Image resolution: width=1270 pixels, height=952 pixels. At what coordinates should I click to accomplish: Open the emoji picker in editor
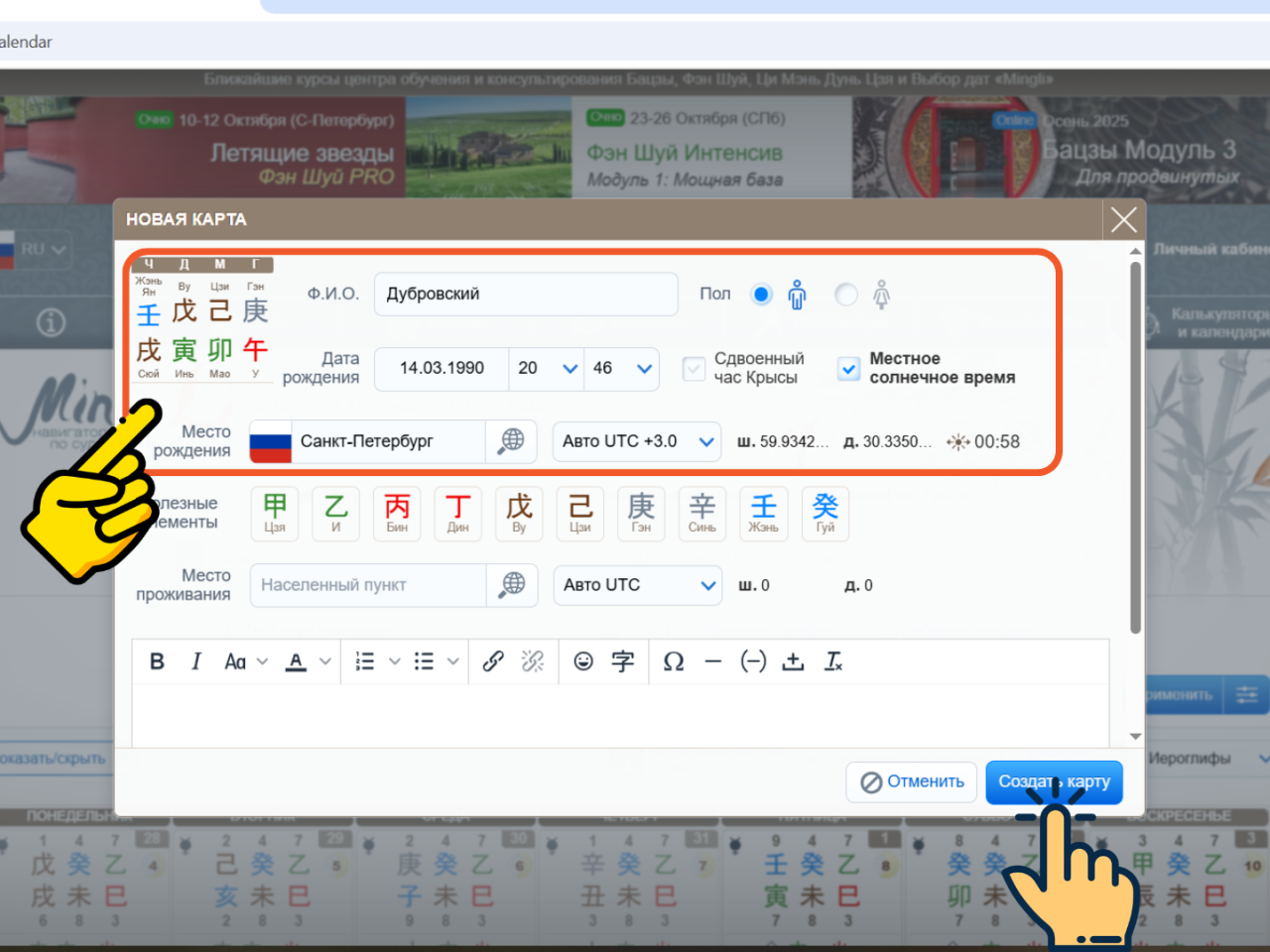[x=583, y=661]
